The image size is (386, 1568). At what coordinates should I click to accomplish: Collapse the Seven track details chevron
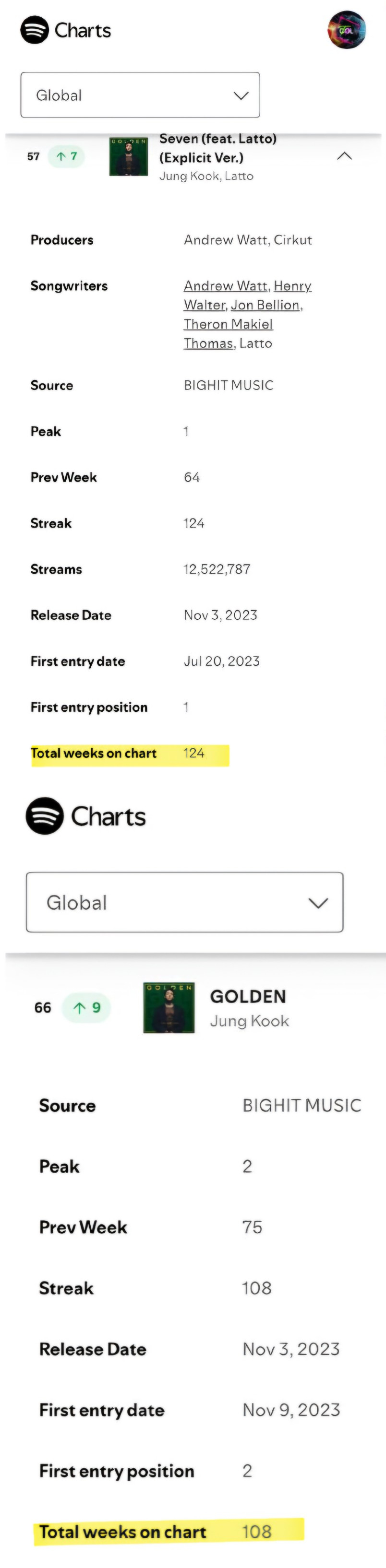tap(345, 156)
